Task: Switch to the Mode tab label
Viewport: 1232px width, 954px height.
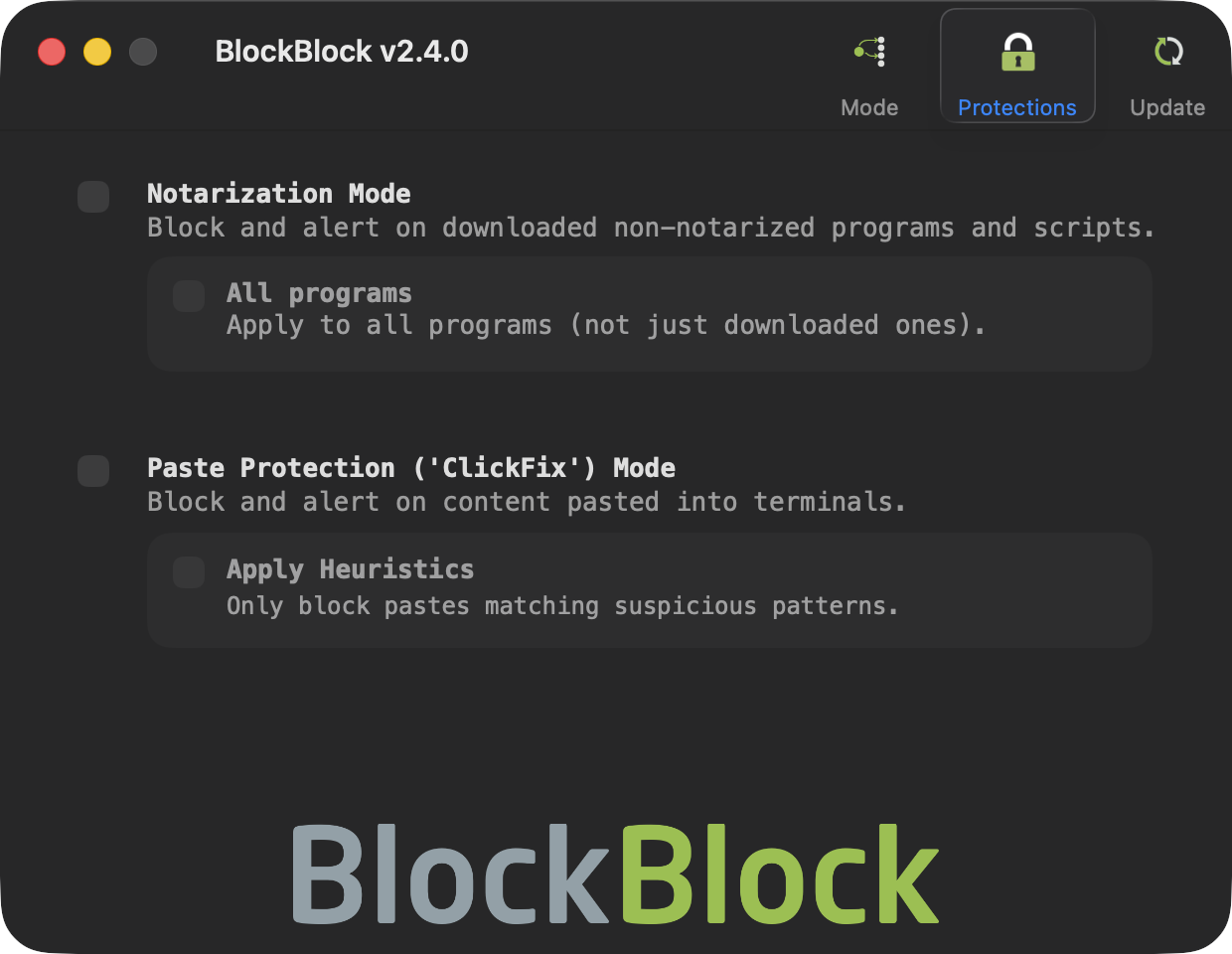Action: coord(869,107)
